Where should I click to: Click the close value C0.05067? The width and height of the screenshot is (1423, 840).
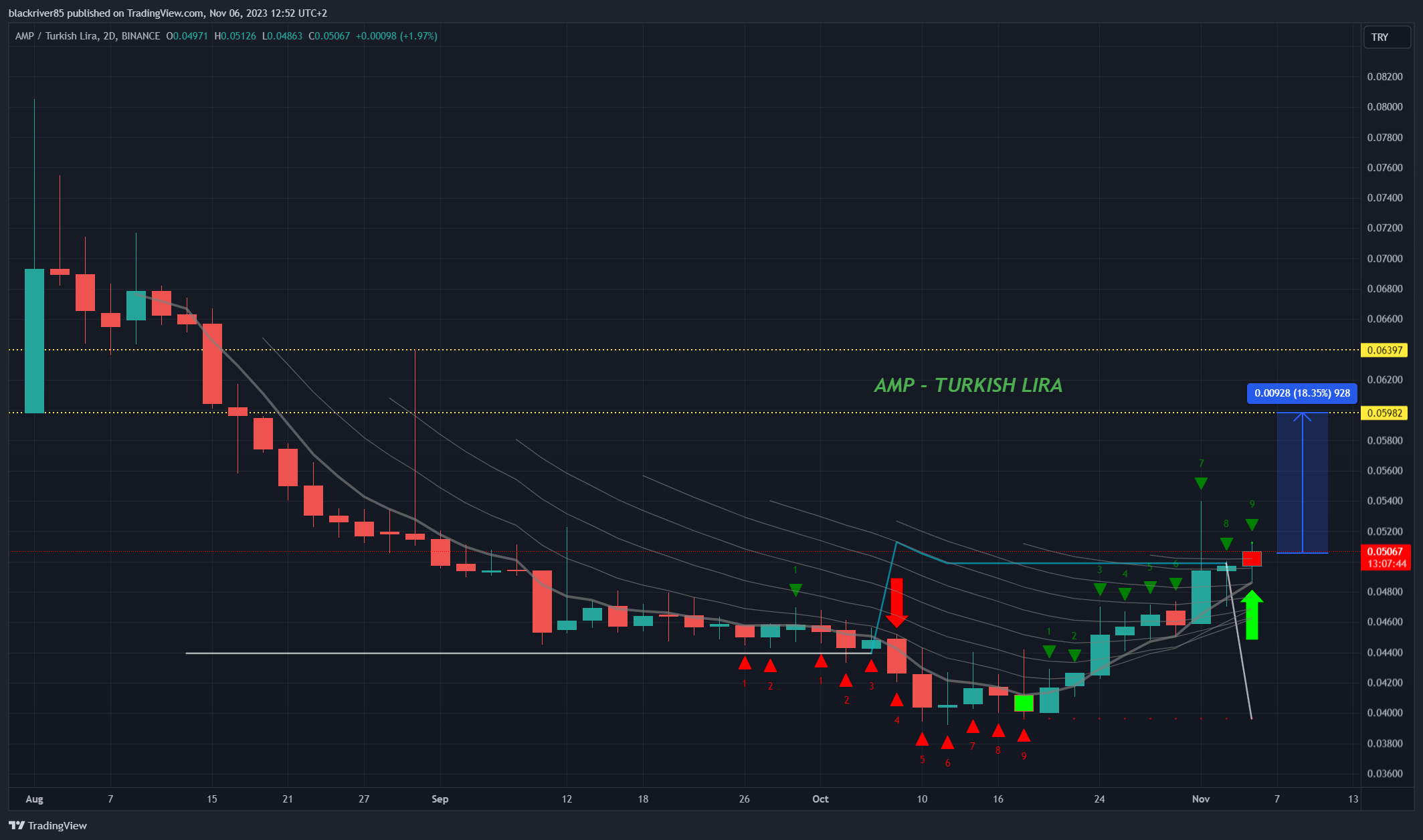click(329, 36)
